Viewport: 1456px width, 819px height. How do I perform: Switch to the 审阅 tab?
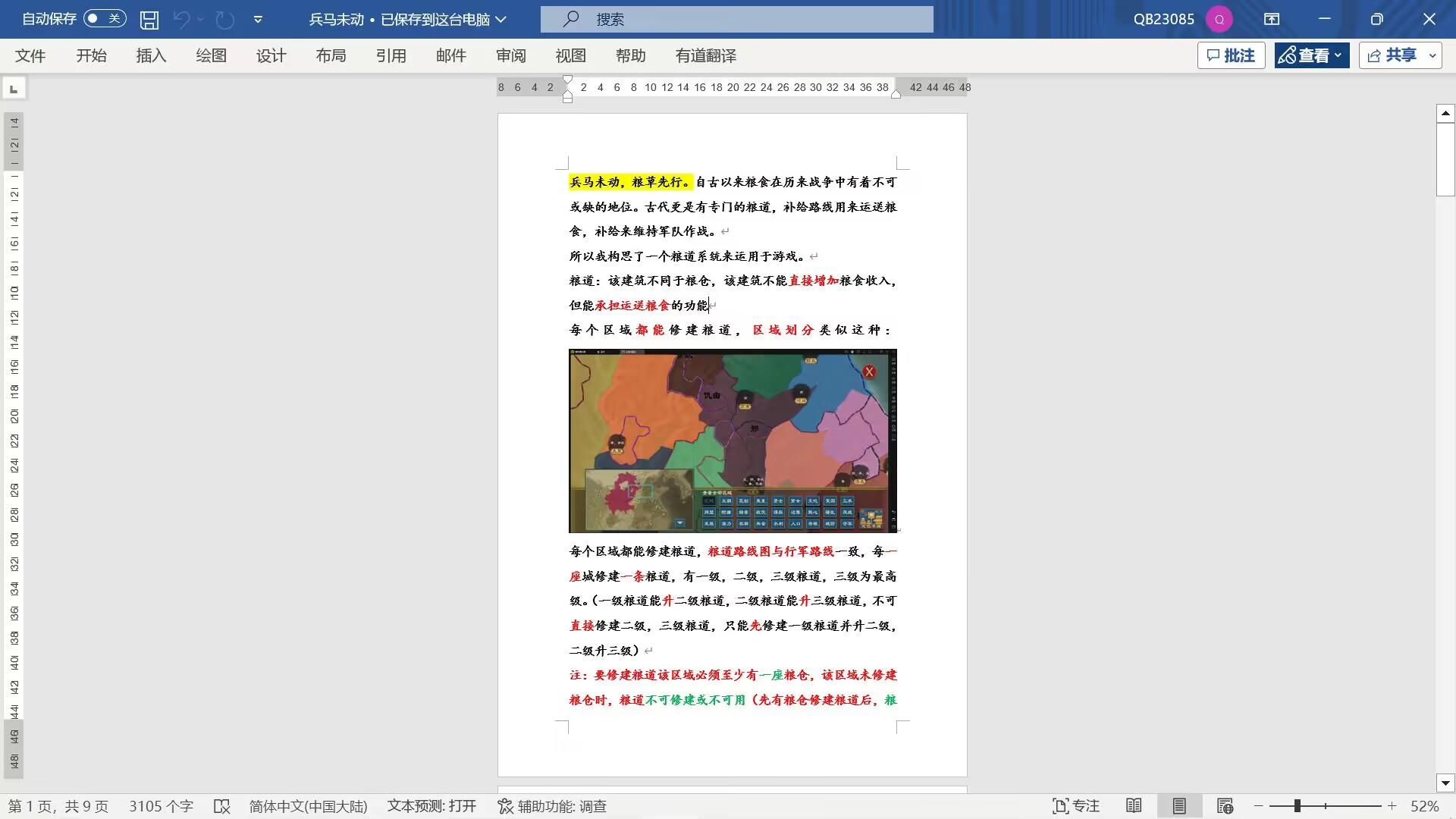pos(511,56)
